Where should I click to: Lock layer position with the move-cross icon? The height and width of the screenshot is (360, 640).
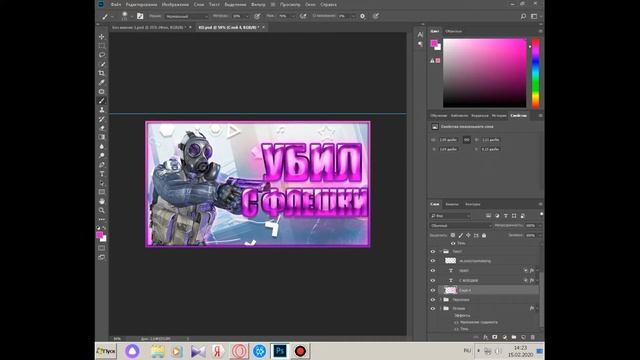tap(468, 236)
